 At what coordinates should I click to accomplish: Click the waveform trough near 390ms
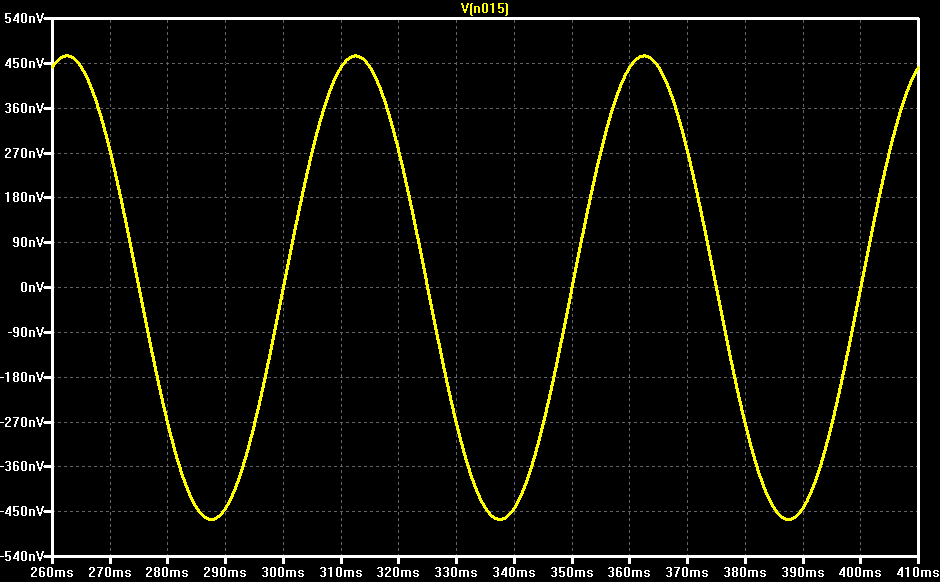(x=788, y=518)
